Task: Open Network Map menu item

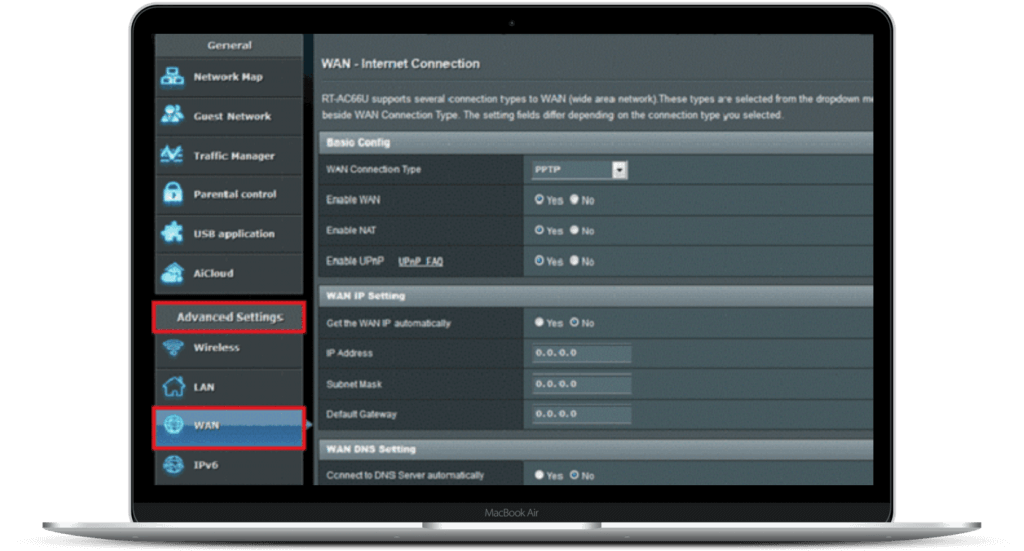Action: 229,77
